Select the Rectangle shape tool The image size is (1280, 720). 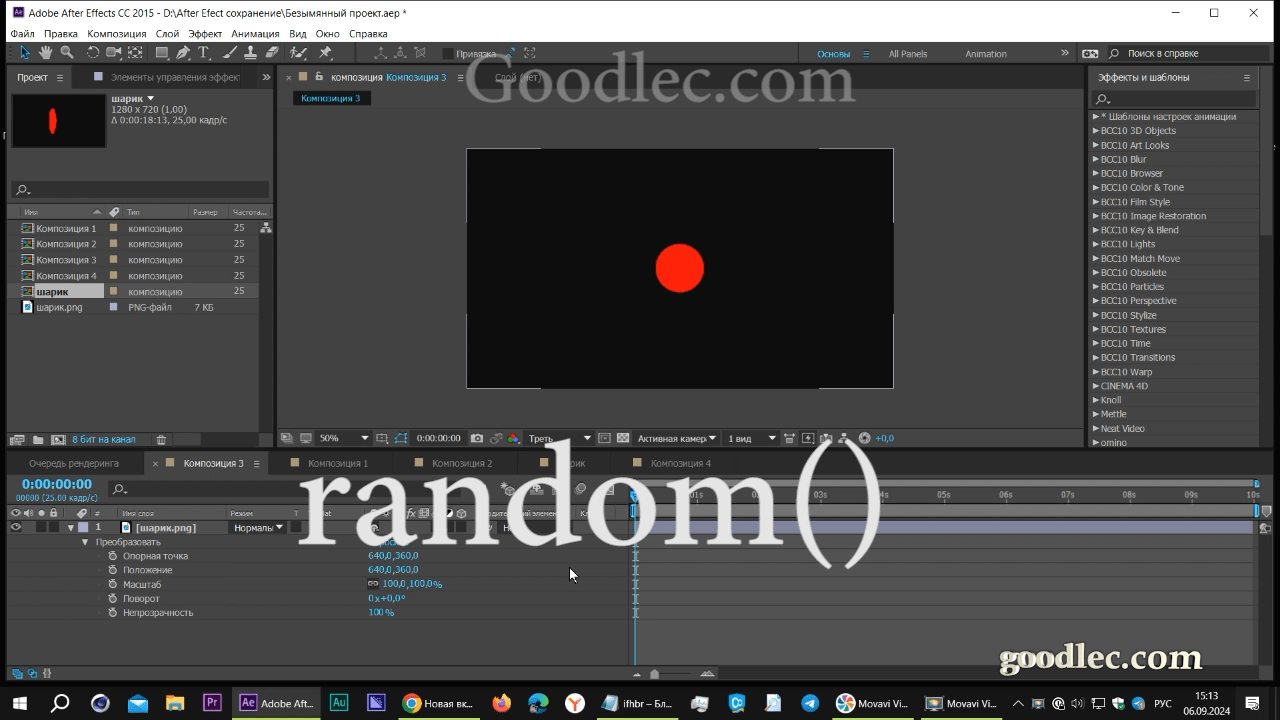[161, 52]
